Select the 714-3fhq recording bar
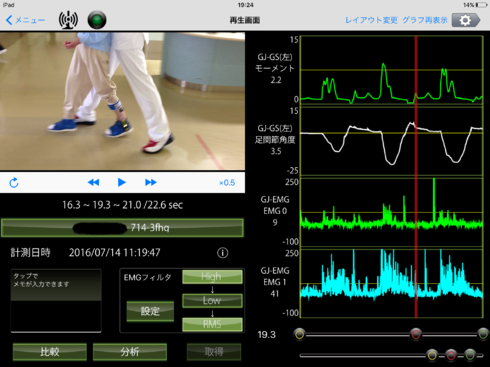490x367 pixels. (122, 228)
